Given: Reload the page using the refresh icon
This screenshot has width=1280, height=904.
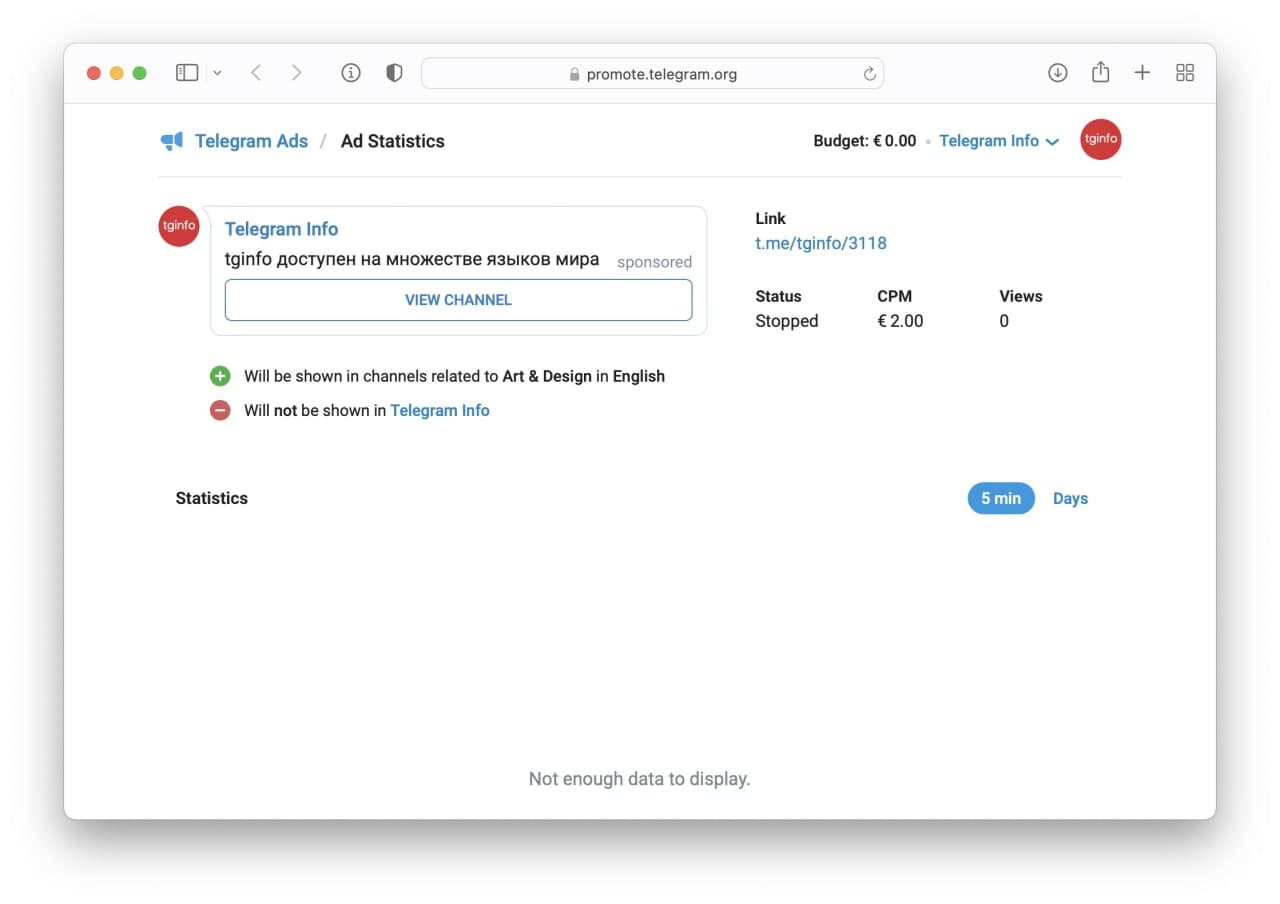Looking at the screenshot, I should click(869, 74).
